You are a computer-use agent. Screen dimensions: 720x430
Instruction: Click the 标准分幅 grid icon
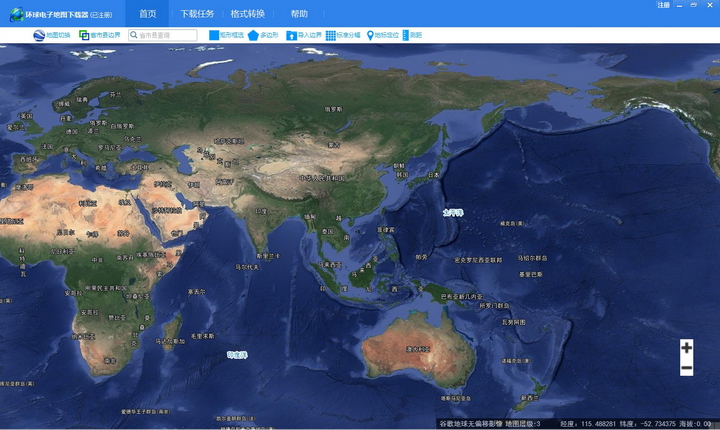[x=331, y=35]
